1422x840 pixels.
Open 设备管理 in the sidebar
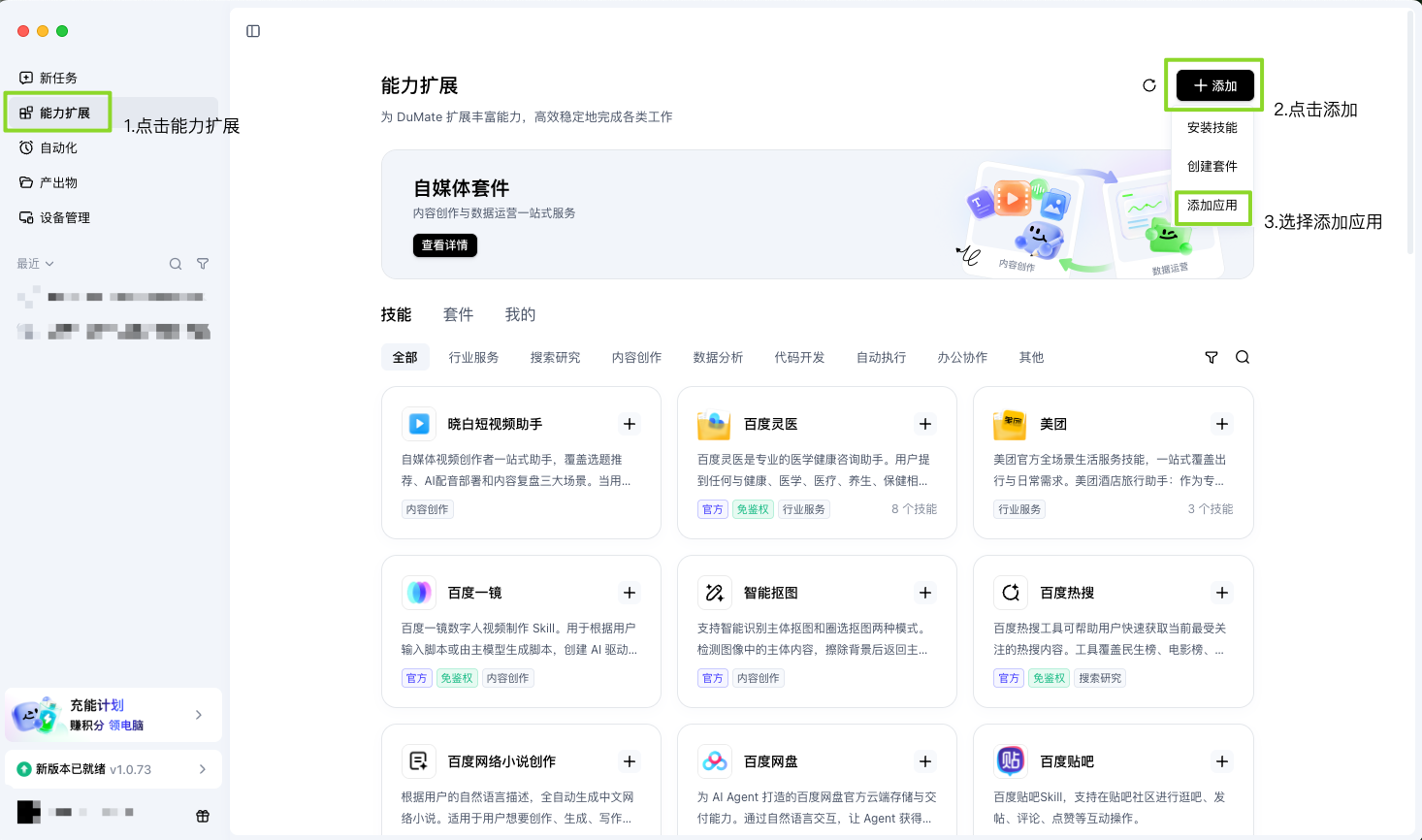[x=112, y=217]
